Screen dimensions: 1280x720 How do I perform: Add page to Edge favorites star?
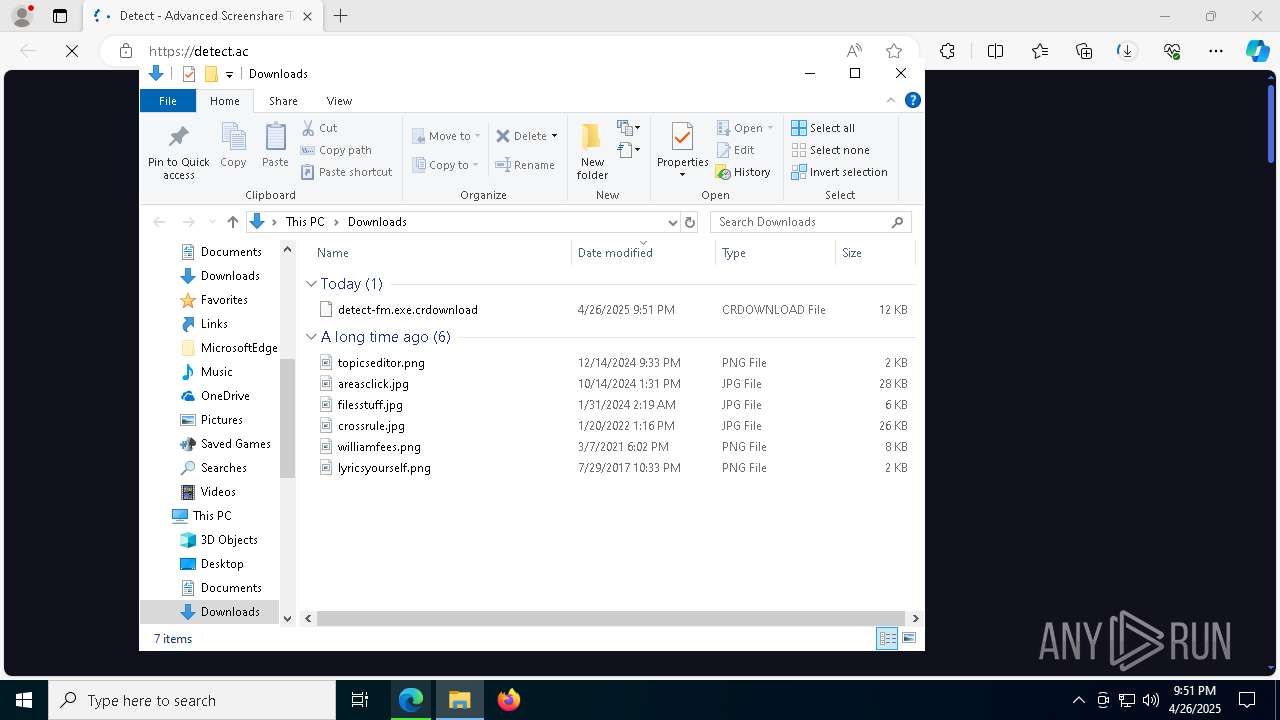[894, 51]
